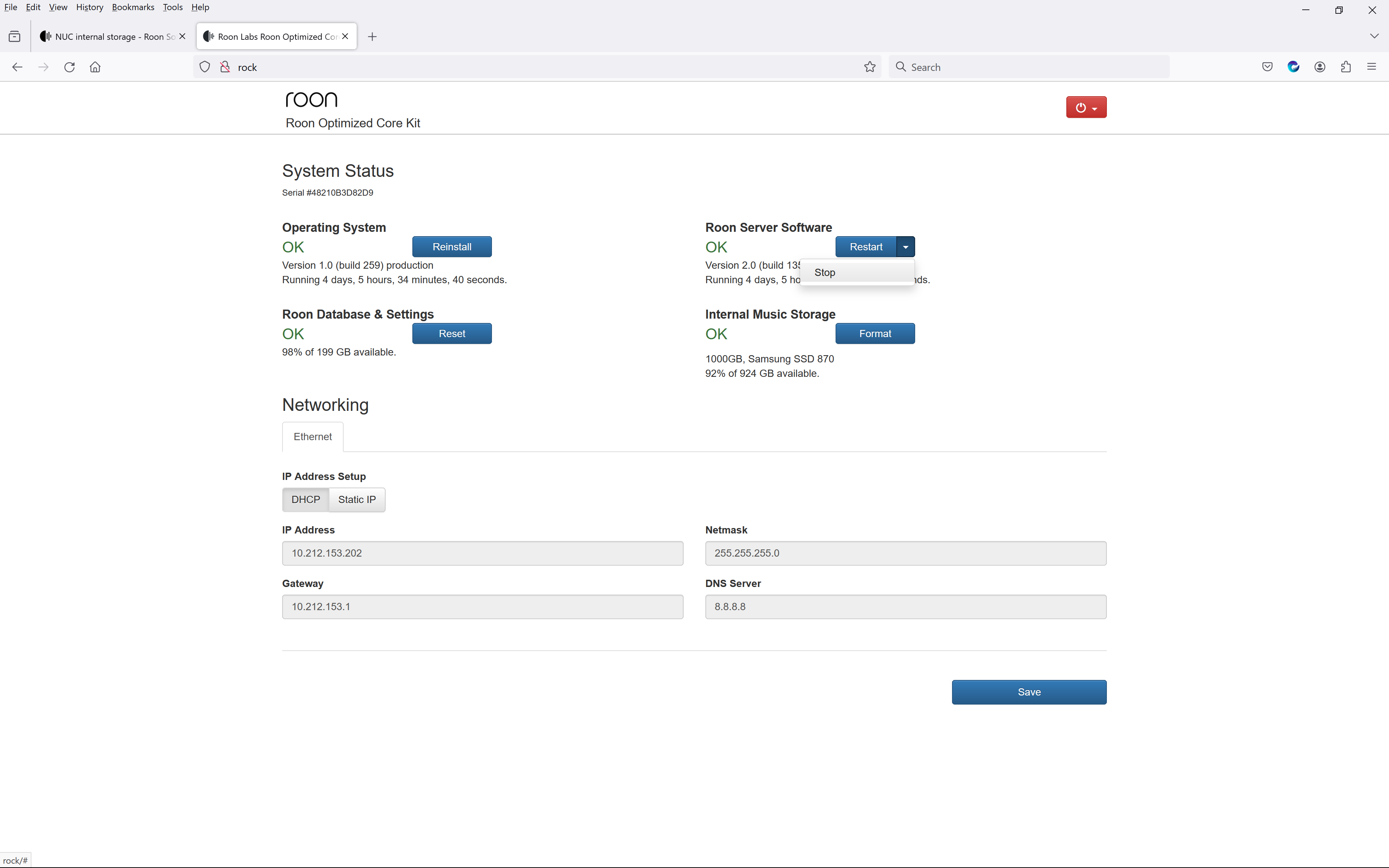
Task: Click the DNS Server field
Action: [906, 607]
